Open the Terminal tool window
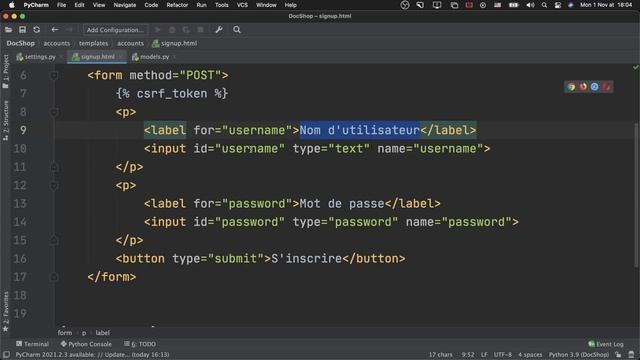 click(x=32, y=344)
